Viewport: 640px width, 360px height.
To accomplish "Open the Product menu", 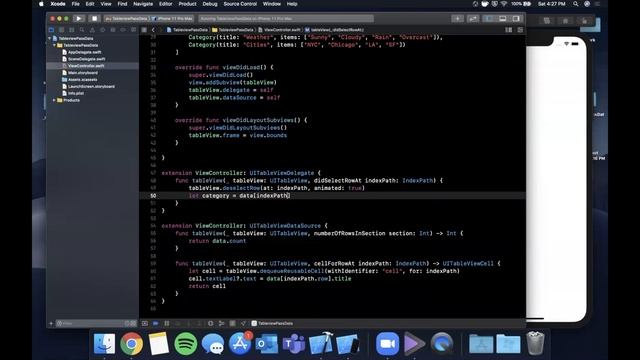I will coord(187,4).
